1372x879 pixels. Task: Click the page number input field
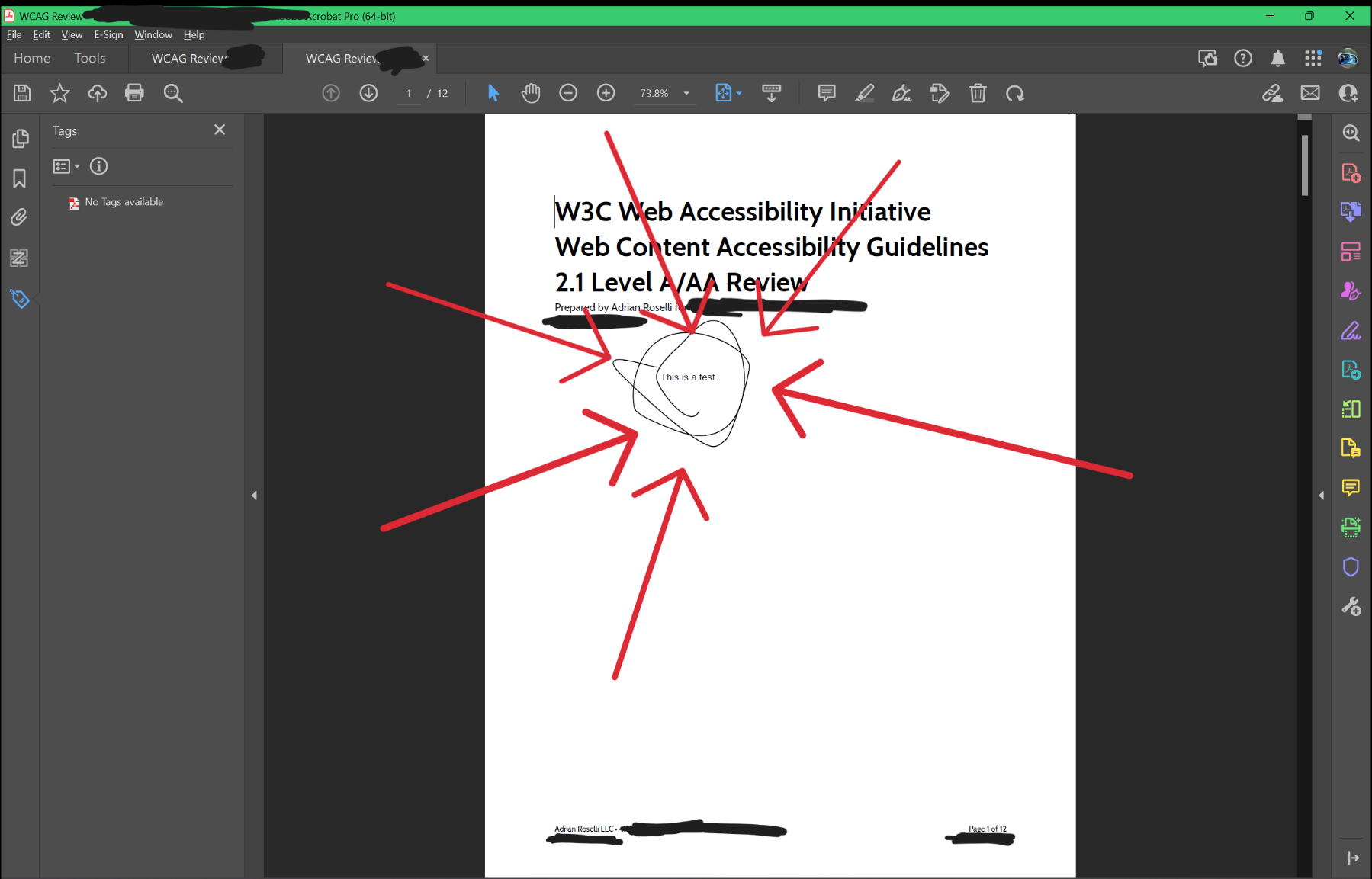409,93
